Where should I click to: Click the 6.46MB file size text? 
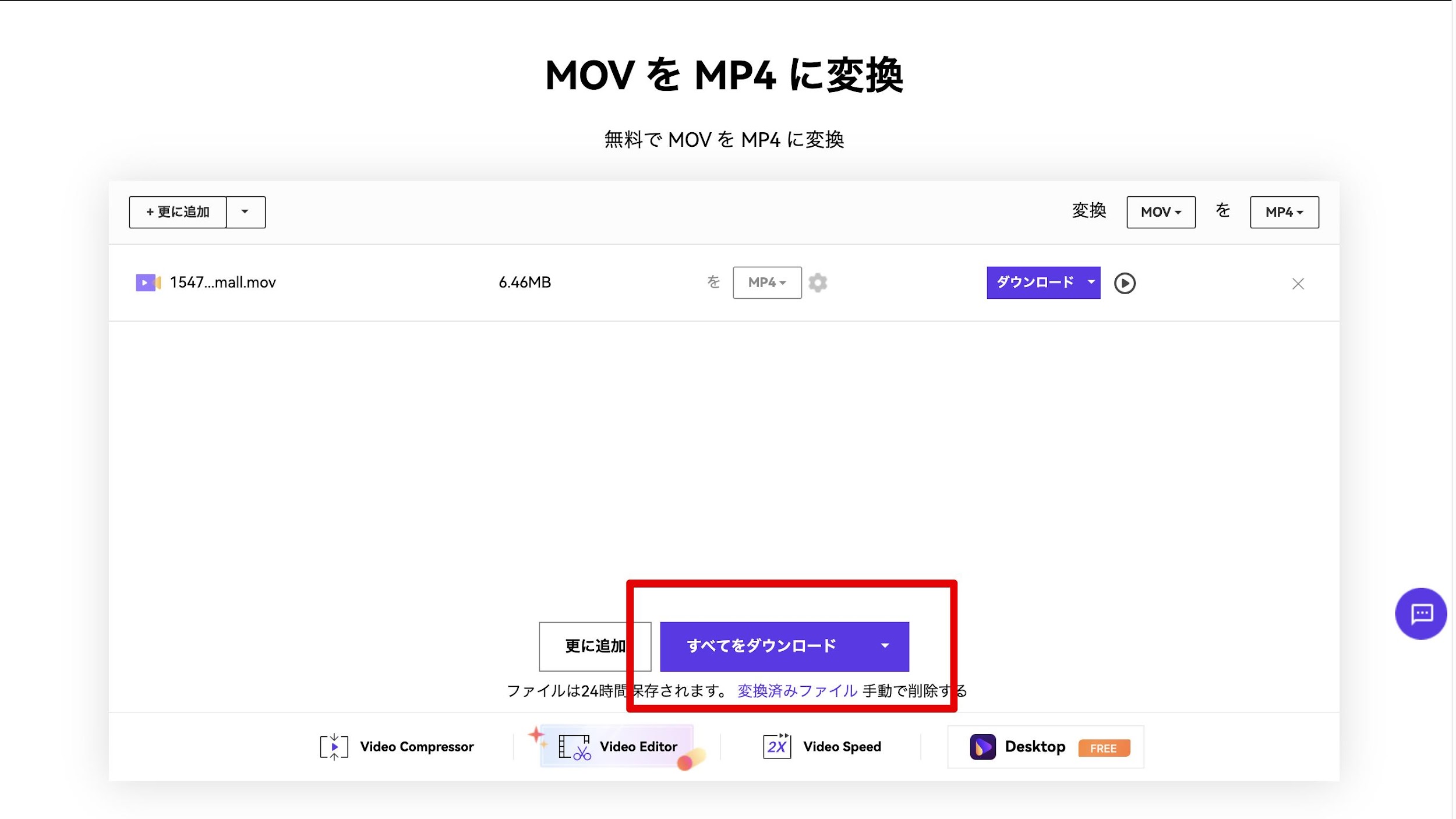pyautogui.click(x=524, y=283)
